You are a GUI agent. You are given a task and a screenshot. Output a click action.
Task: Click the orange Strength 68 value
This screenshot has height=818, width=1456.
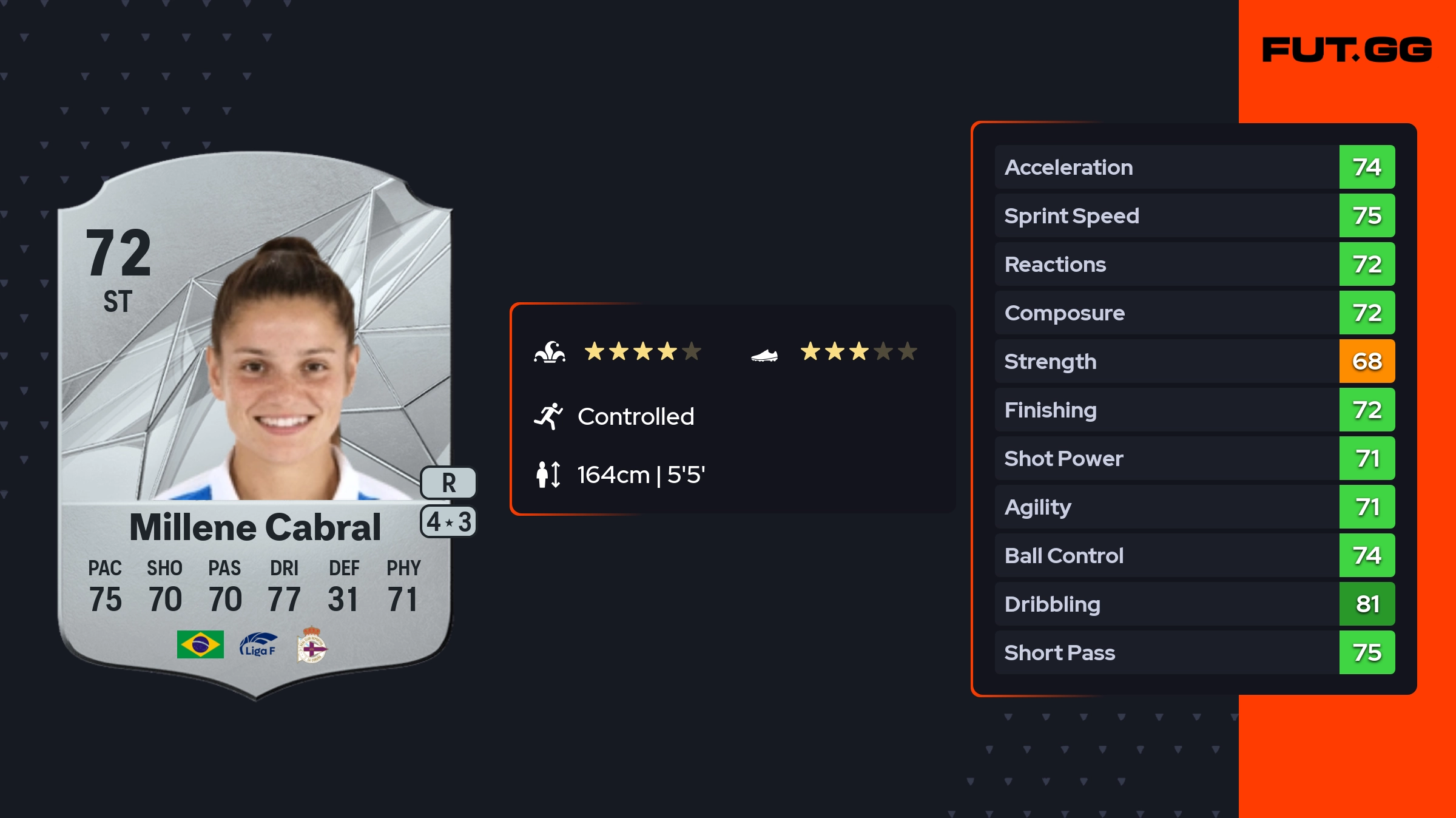(1367, 362)
